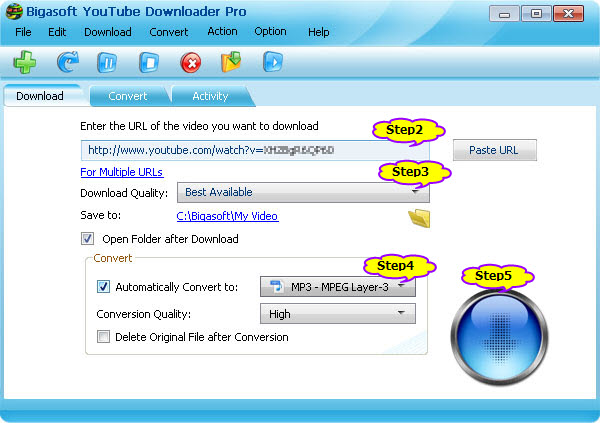Viewport: 600px width, 423px height.
Task: Open the Option menu
Action: pos(270,31)
